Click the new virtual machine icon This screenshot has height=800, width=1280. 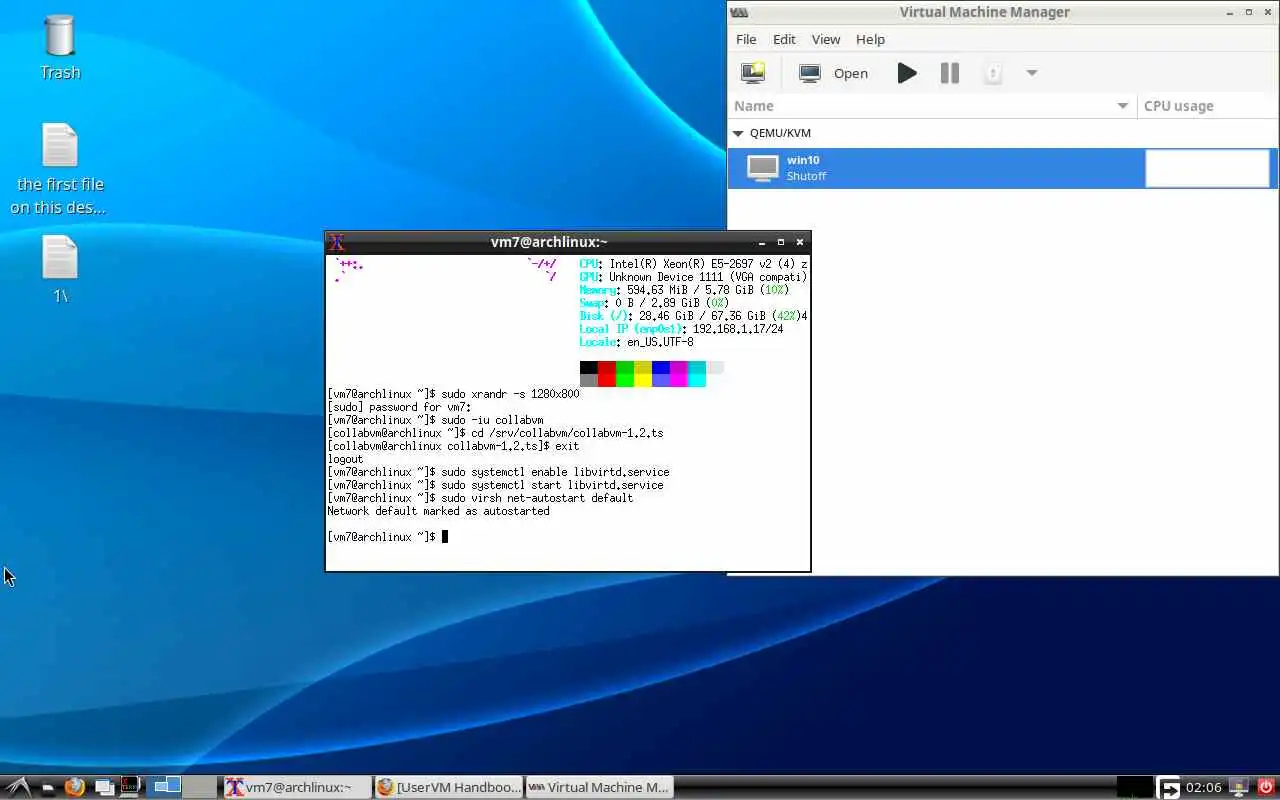point(752,73)
